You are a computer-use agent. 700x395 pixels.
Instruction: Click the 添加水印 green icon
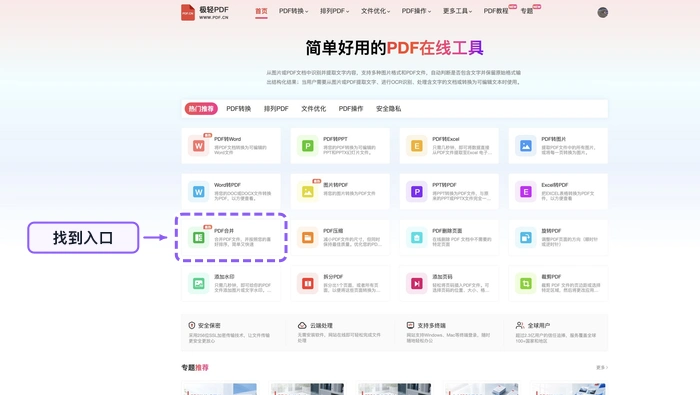(199, 283)
